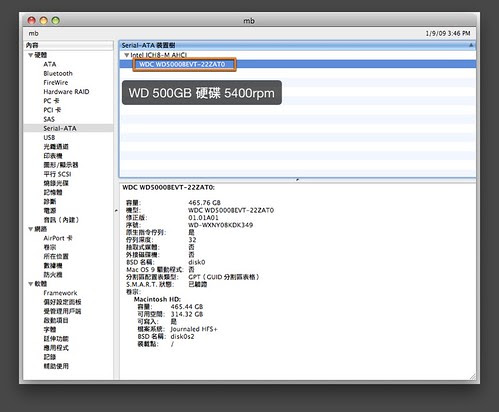Select 印表機 (Printers) in sidebar
499x412 pixels.
53,156
